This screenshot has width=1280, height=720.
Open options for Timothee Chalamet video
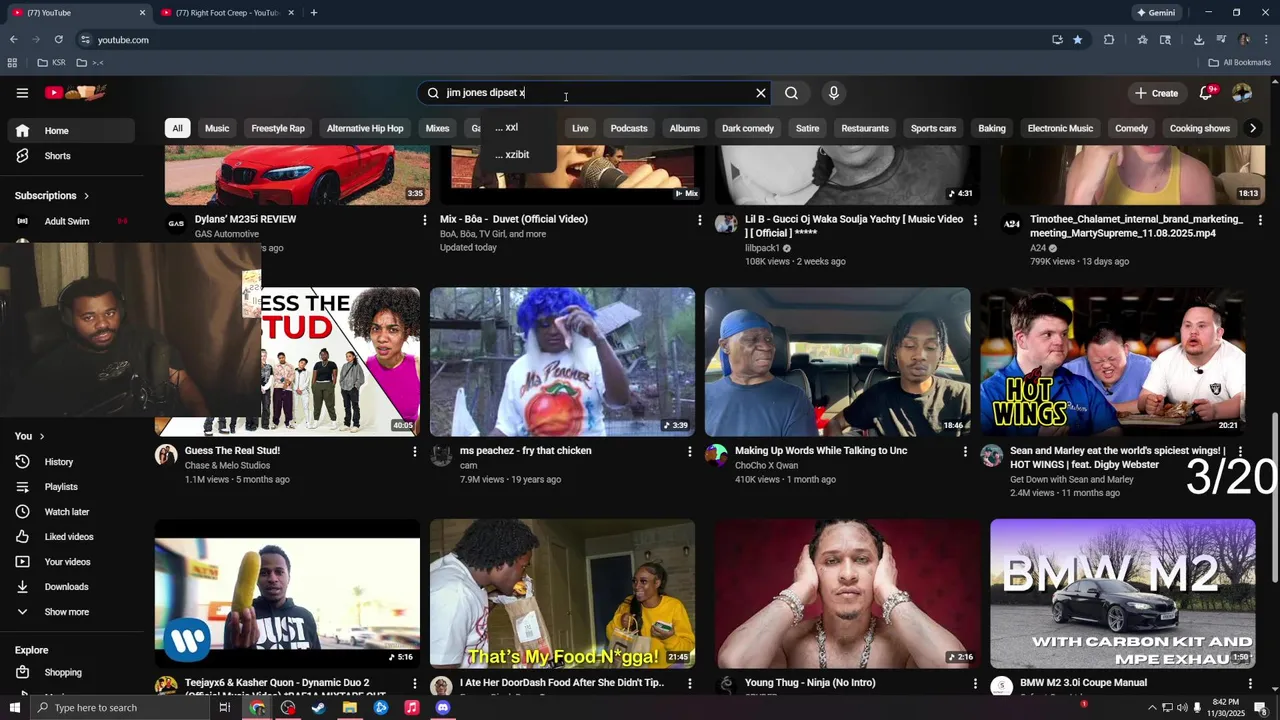1260,220
